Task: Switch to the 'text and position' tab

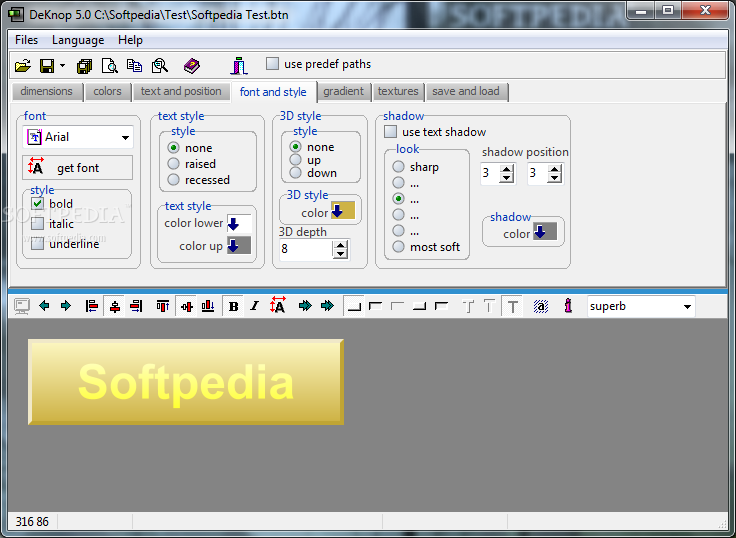Action: click(x=181, y=92)
